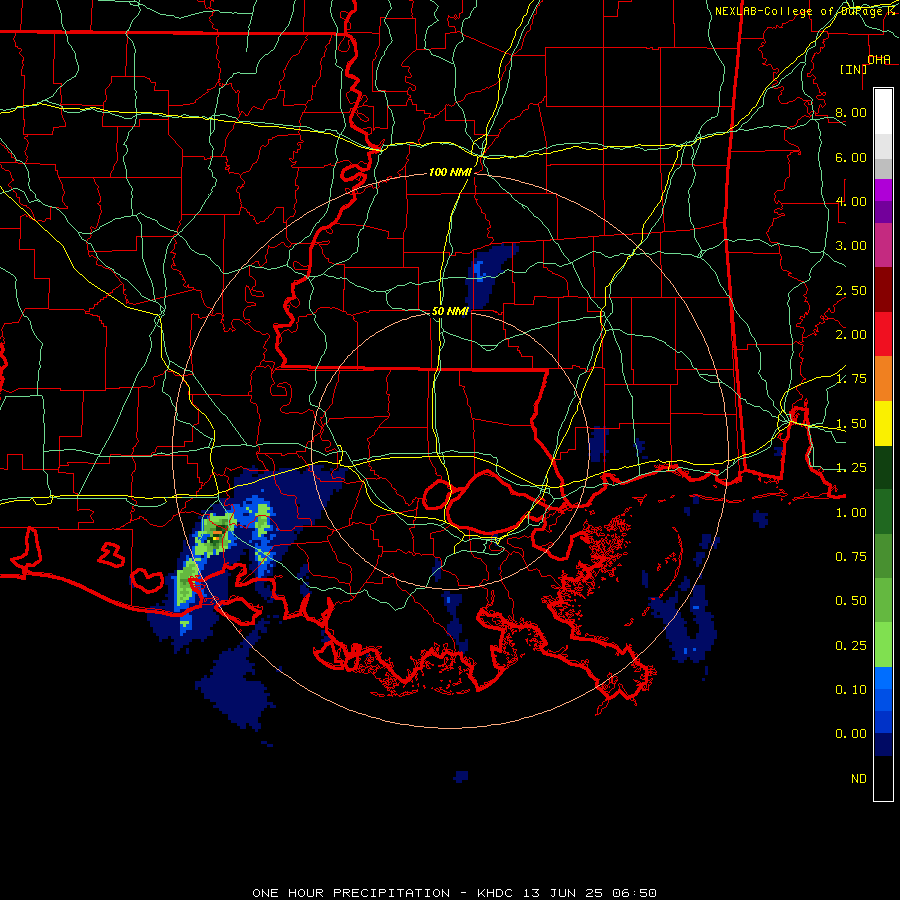The image size is (900, 900).
Task: Click the 3.00 legend value
Action: coord(851,246)
